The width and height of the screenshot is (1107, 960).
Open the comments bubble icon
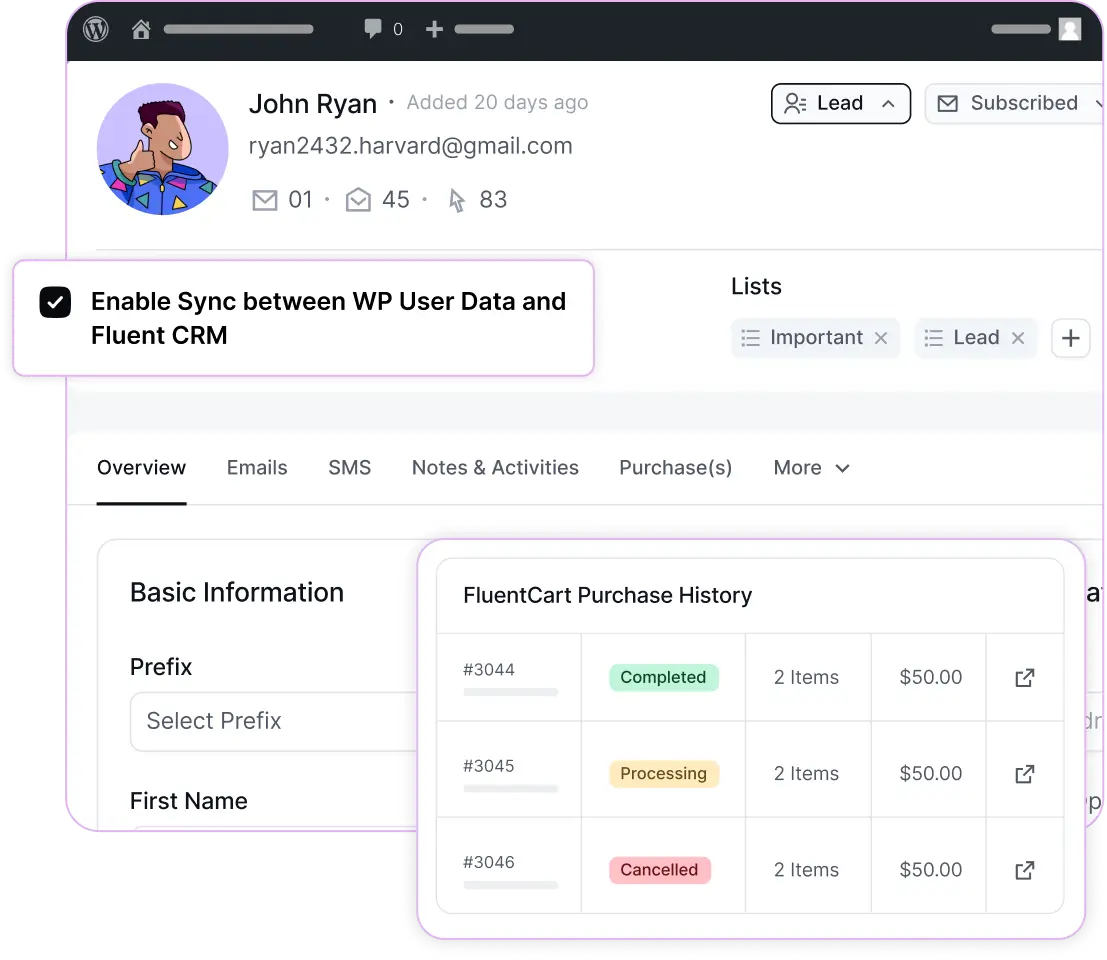click(373, 29)
